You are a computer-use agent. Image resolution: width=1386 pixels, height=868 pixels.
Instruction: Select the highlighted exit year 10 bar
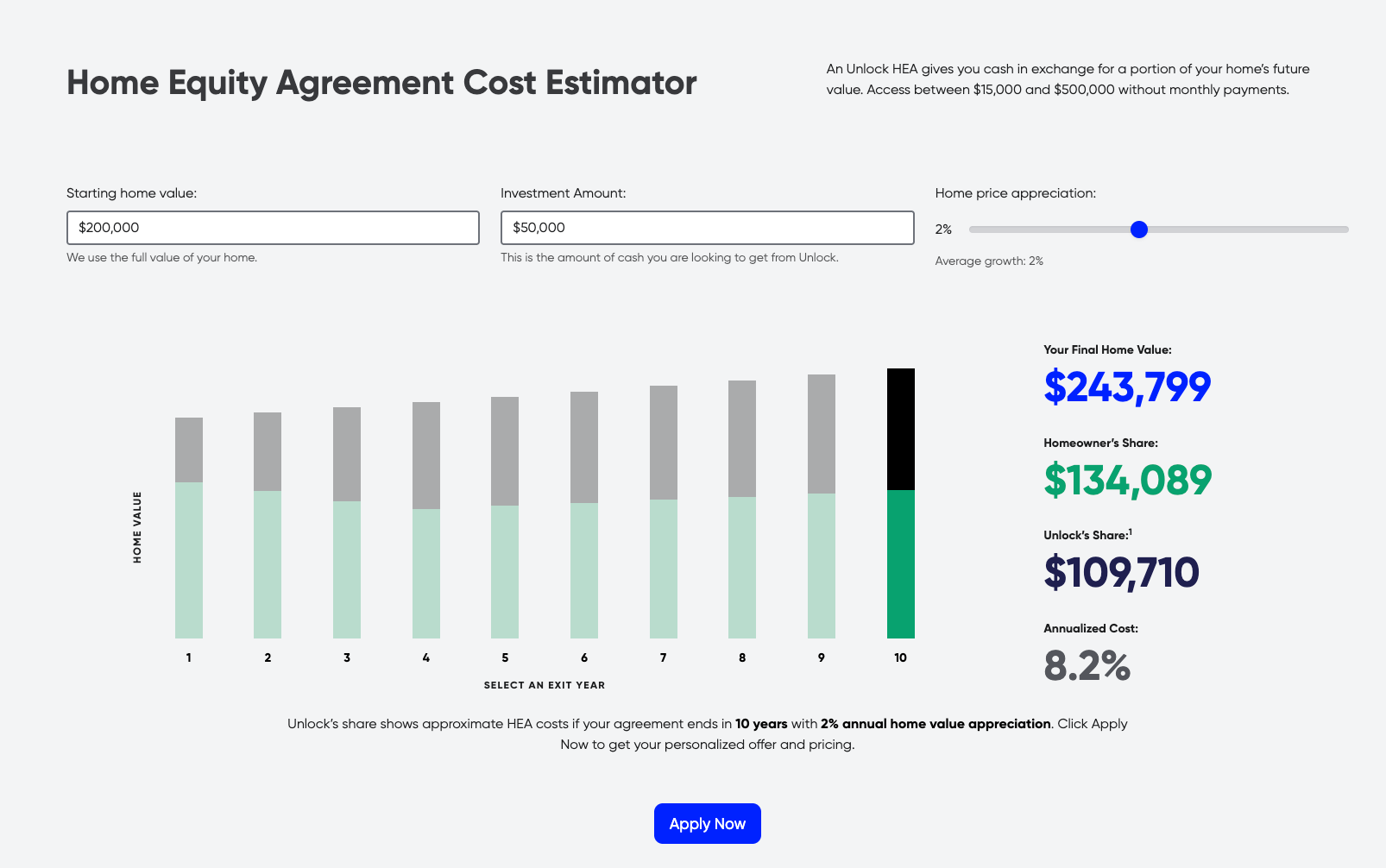[901, 504]
